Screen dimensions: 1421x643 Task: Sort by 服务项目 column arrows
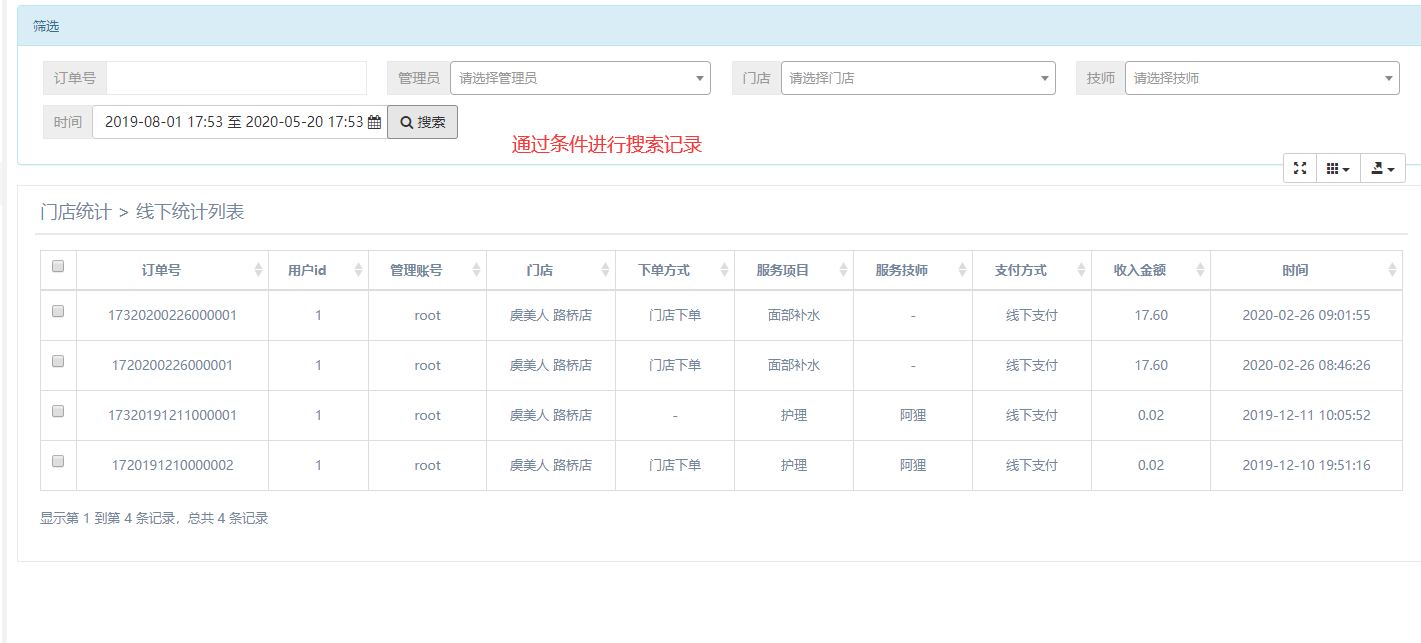click(844, 270)
